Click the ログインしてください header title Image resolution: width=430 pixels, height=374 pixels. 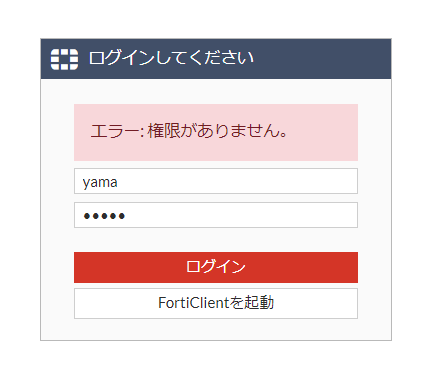pyautogui.click(x=171, y=58)
